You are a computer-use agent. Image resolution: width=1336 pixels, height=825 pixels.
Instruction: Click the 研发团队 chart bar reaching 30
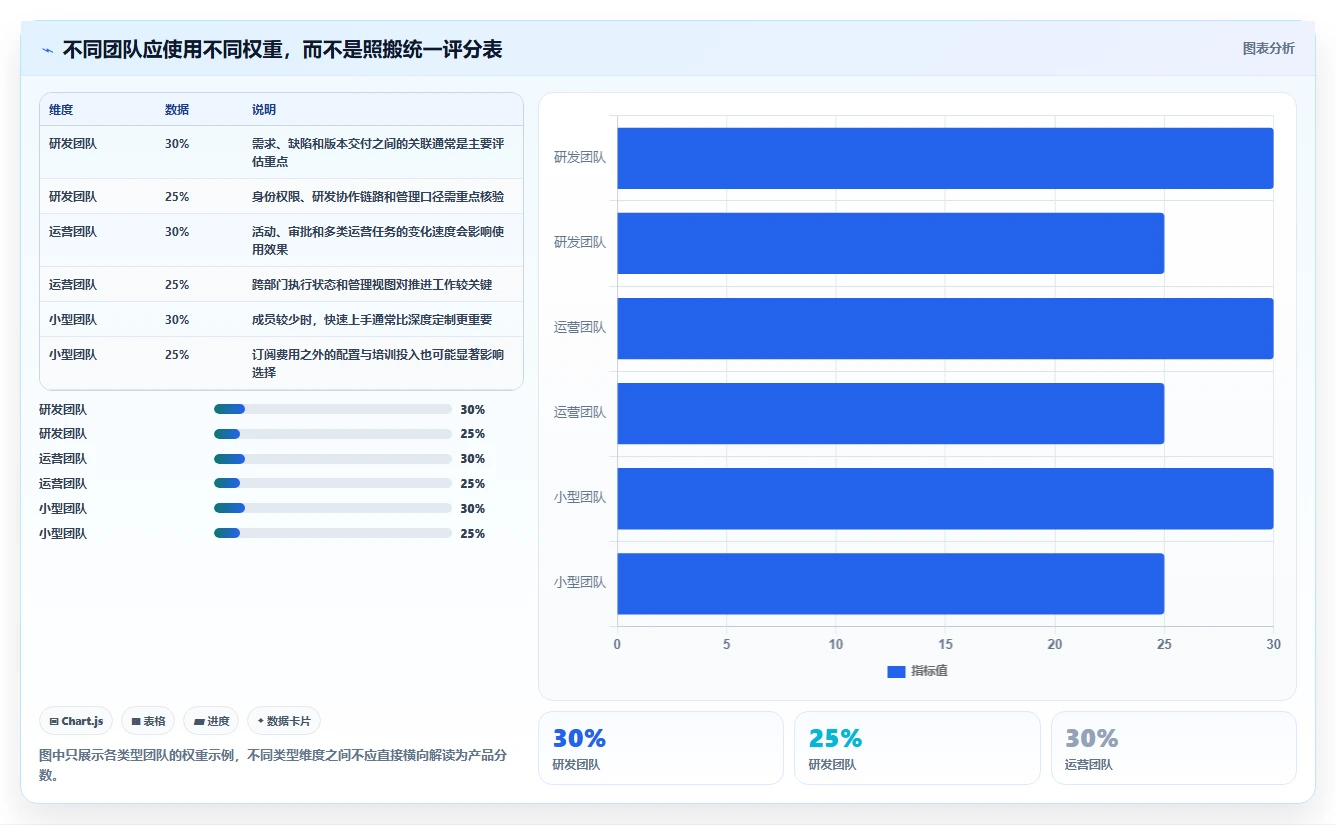[945, 158]
